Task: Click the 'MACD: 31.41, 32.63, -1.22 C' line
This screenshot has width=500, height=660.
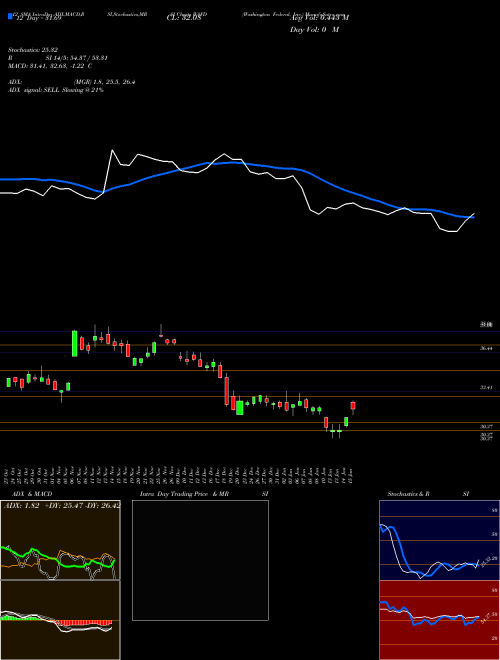Action: pyautogui.click(x=50, y=66)
